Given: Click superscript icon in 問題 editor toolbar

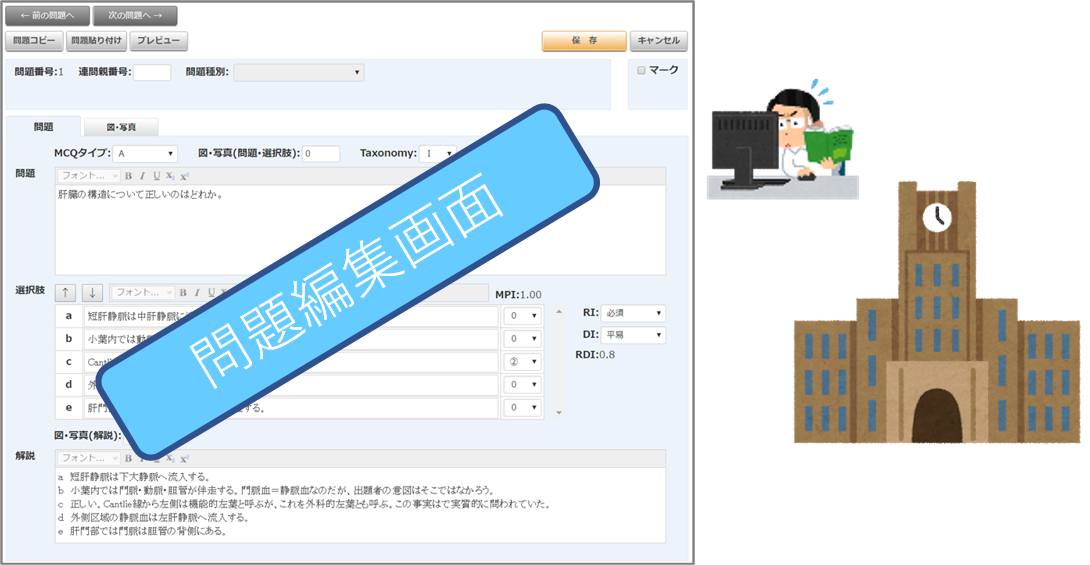Looking at the screenshot, I should pos(184,176).
